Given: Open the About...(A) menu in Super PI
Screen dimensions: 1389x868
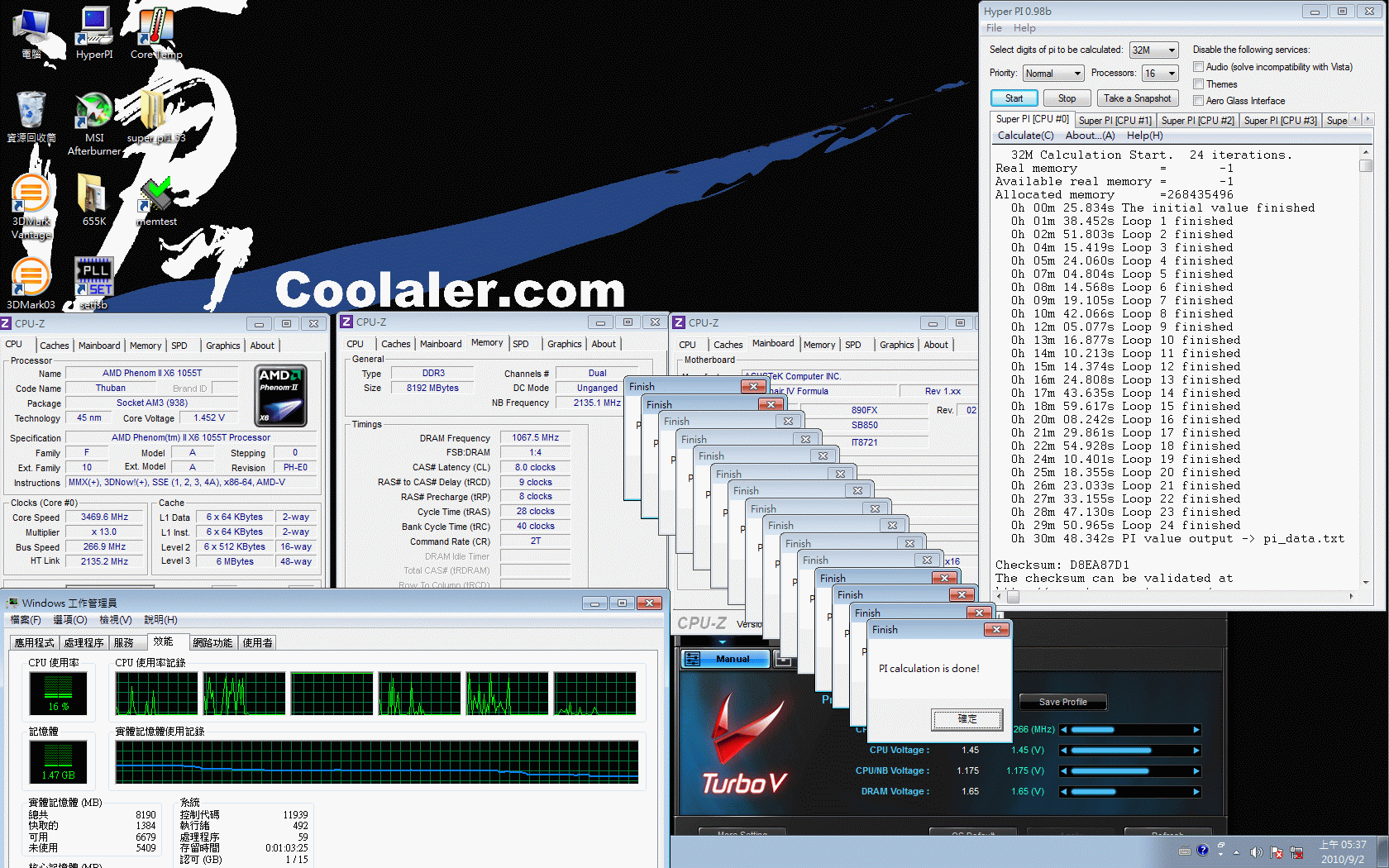Looking at the screenshot, I should point(1090,136).
